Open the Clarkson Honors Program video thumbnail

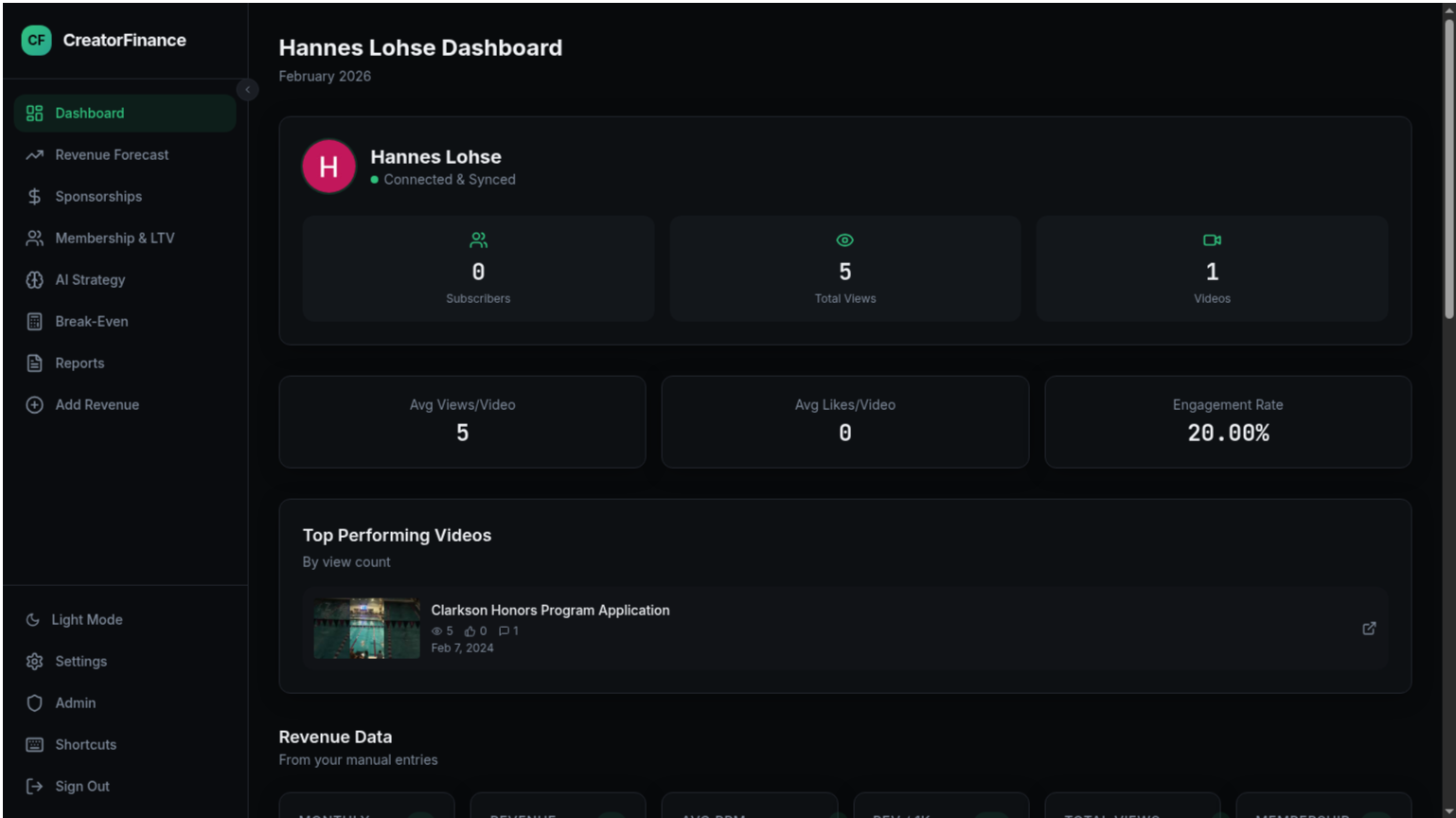[x=366, y=628]
